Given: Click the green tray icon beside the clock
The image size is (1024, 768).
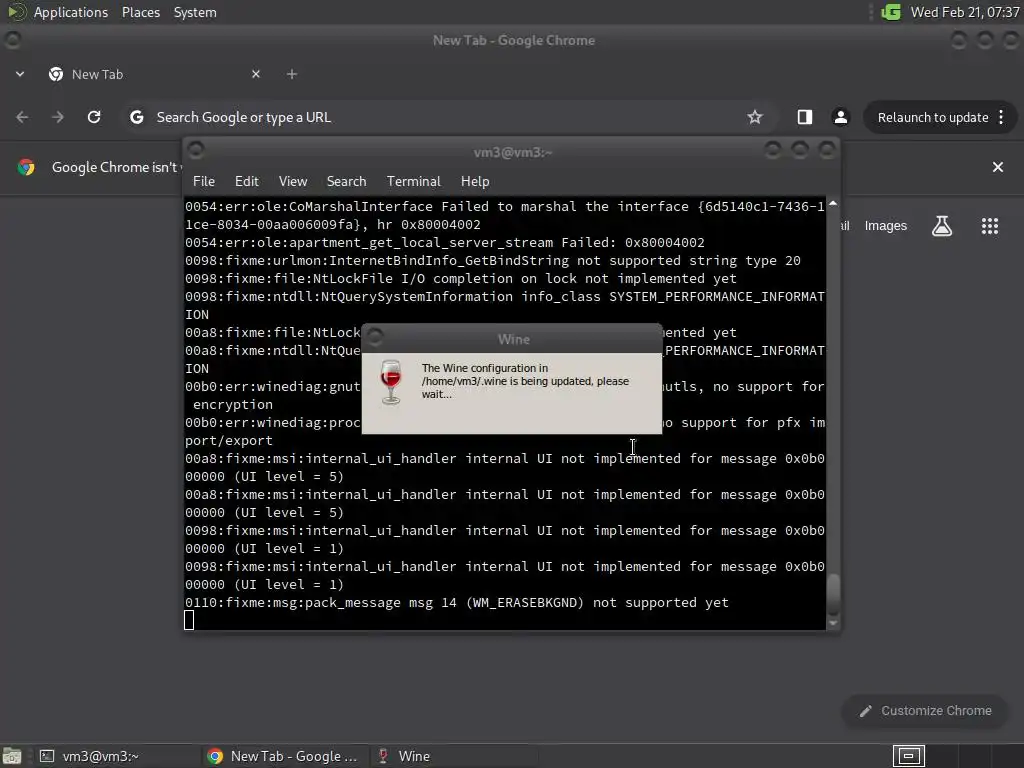Looking at the screenshot, I should (x=891, y=12).
